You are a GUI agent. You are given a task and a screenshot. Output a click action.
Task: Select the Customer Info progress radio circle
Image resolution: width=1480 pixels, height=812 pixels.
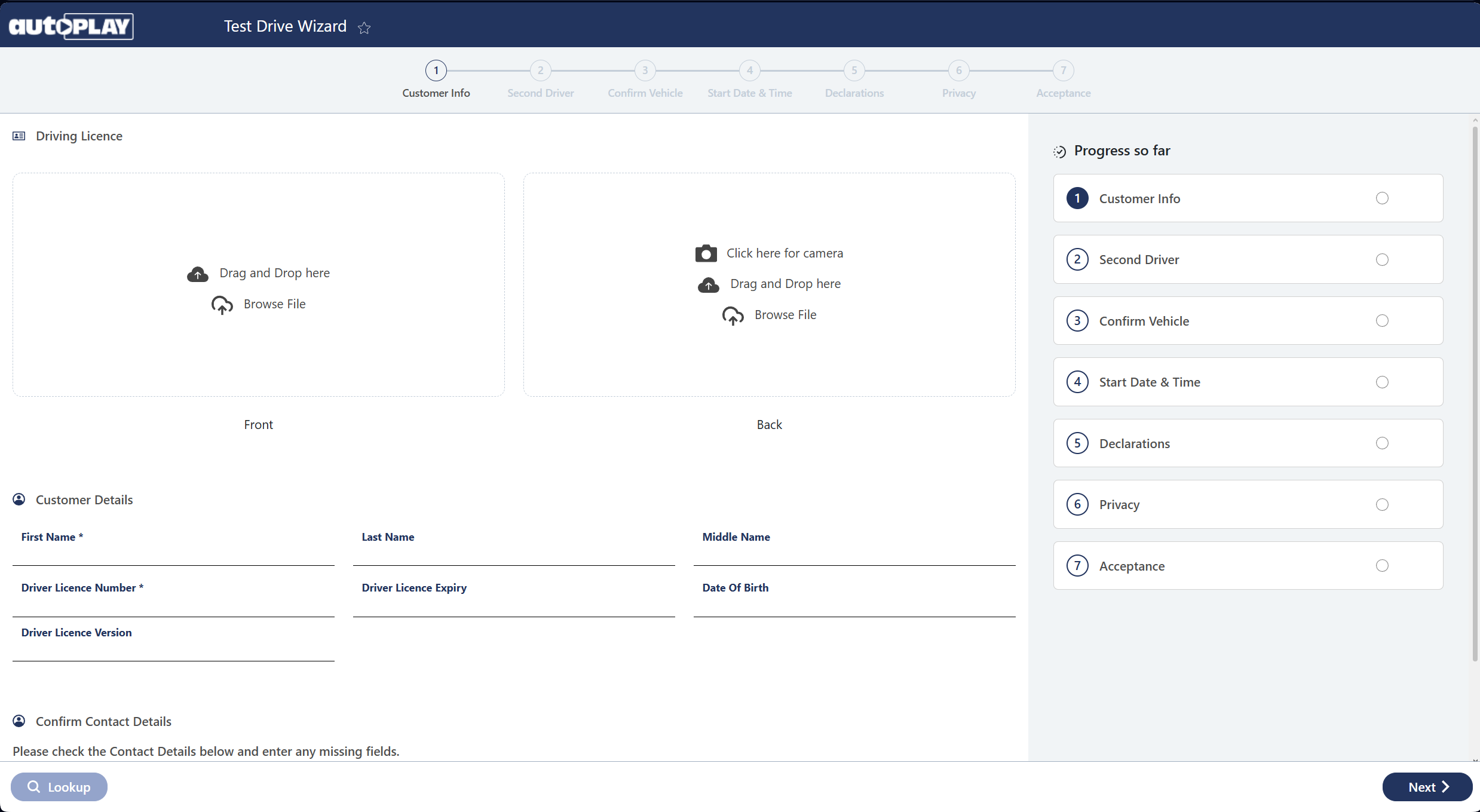pos(1382,198)
